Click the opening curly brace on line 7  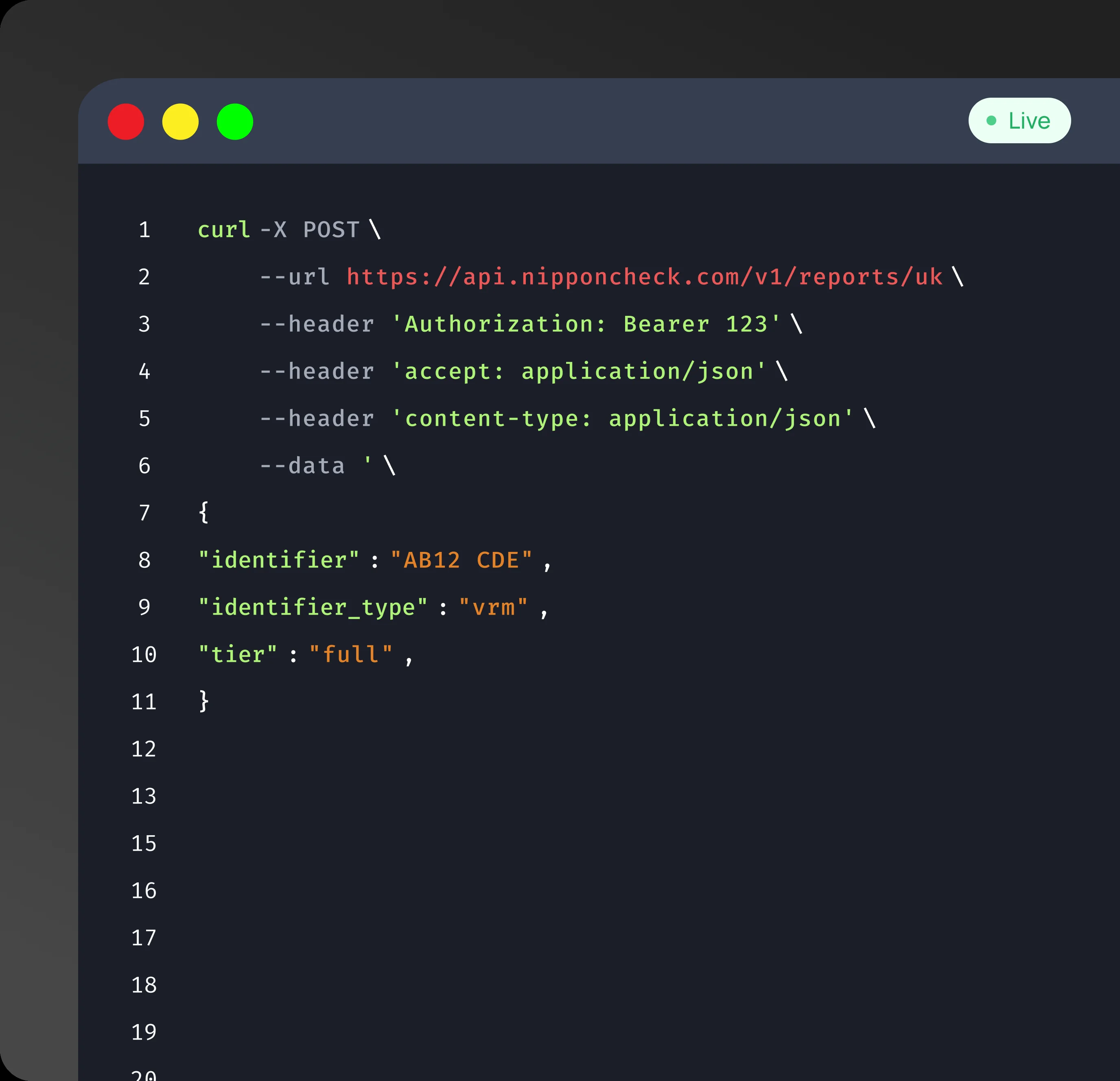tap(203, 512)
